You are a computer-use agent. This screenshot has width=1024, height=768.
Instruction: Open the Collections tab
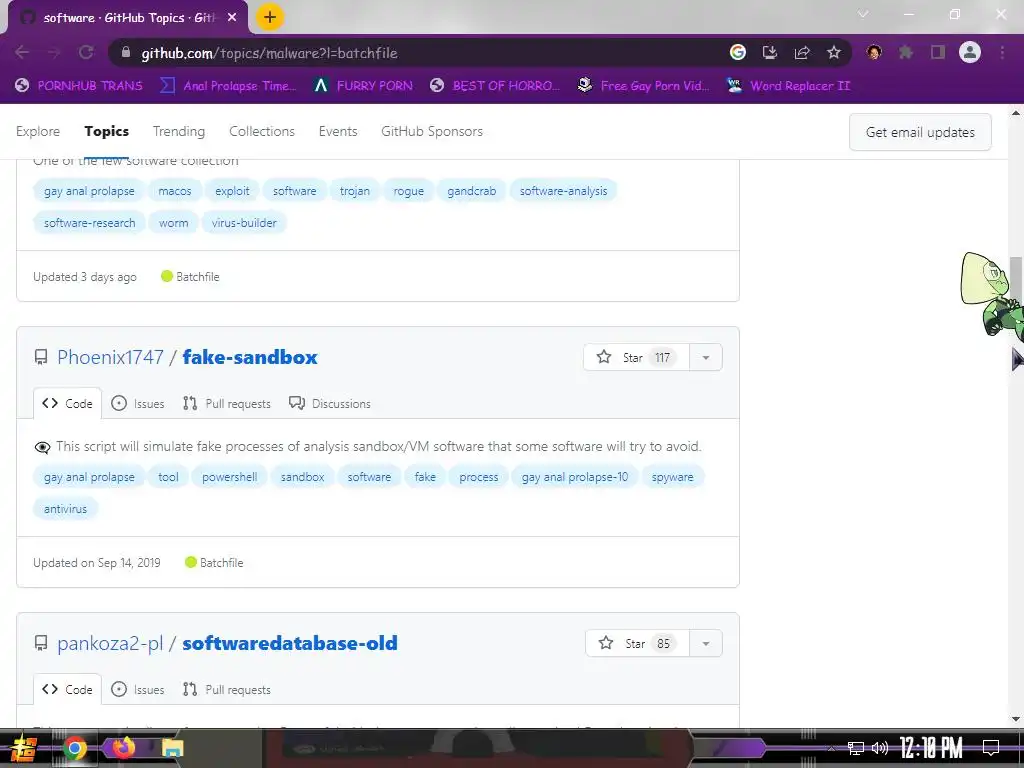262,131
